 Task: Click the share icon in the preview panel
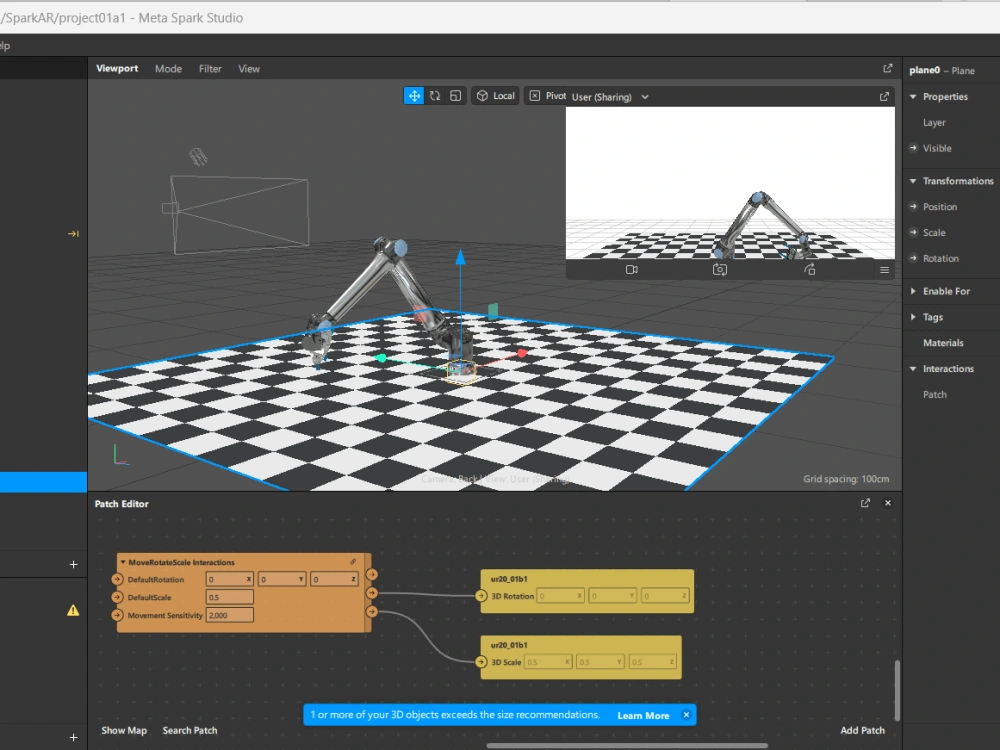tap(809, 269)
